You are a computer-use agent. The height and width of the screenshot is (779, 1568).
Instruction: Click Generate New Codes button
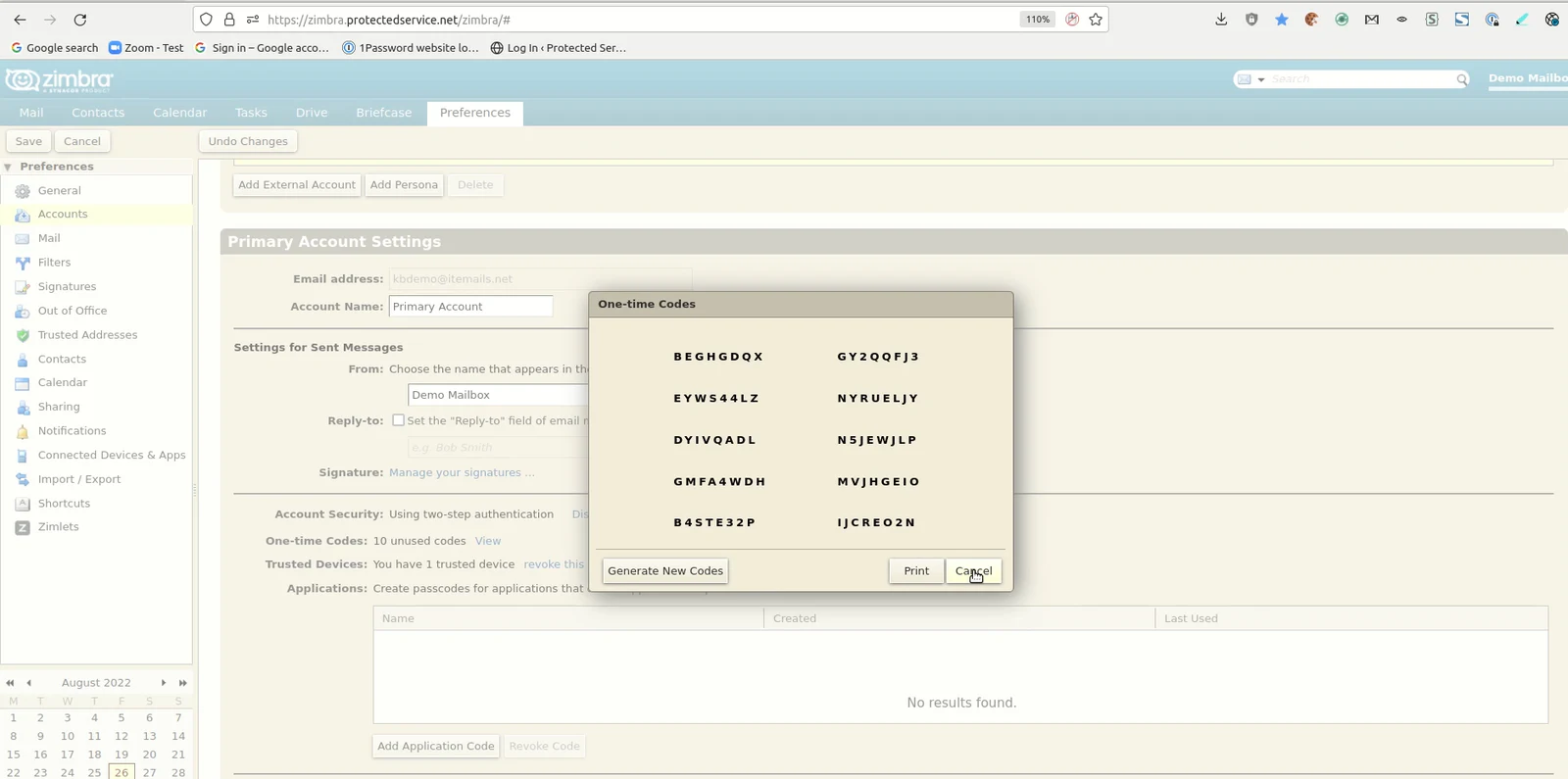click(665, 571)
